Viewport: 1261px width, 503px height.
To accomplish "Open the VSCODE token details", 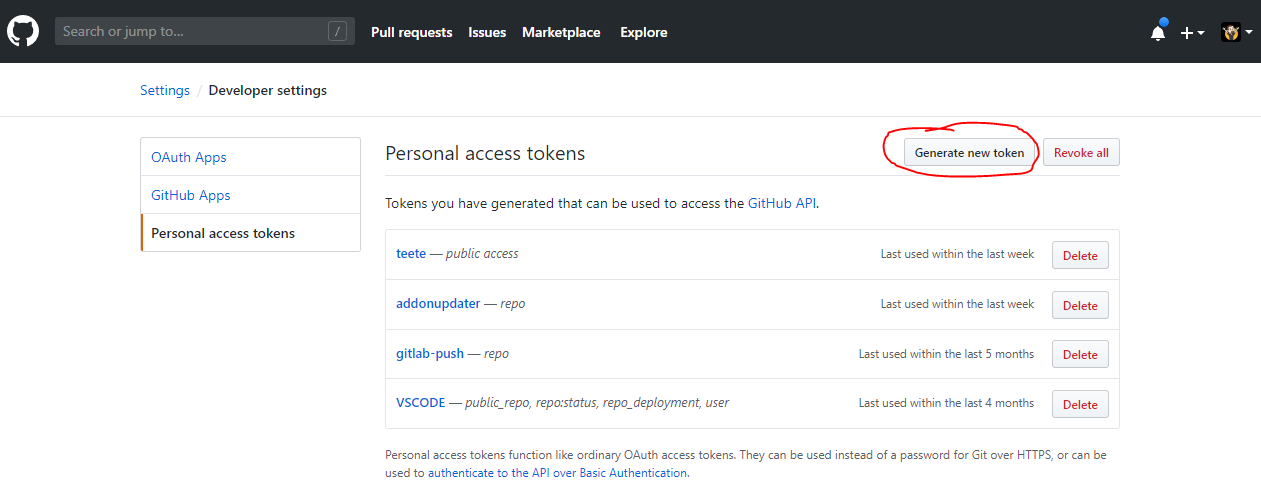I will [x=420, y=403].
